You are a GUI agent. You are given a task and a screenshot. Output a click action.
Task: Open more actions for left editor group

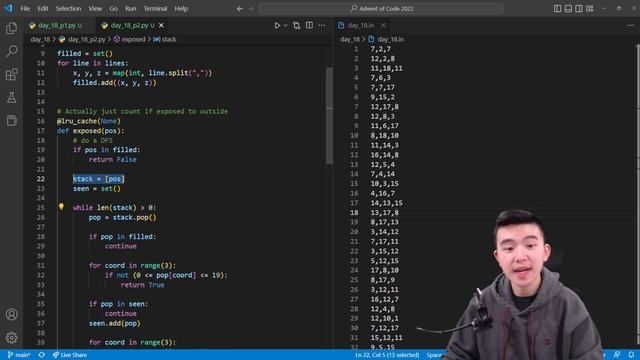[322, 25]
